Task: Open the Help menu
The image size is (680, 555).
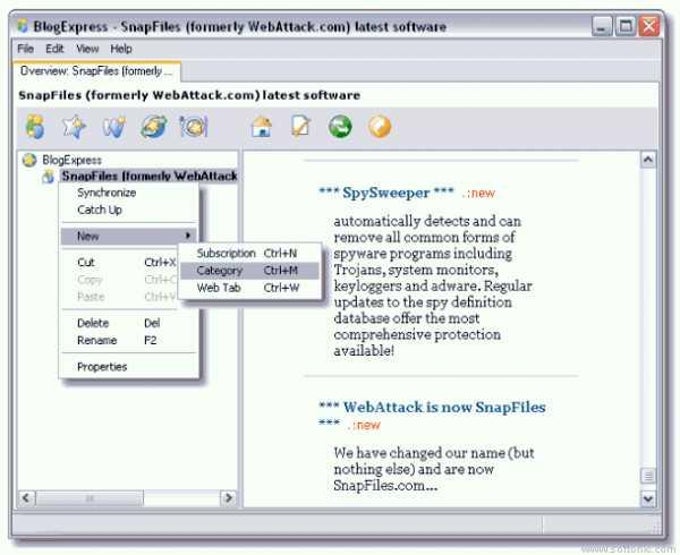Action: [121, 49]
